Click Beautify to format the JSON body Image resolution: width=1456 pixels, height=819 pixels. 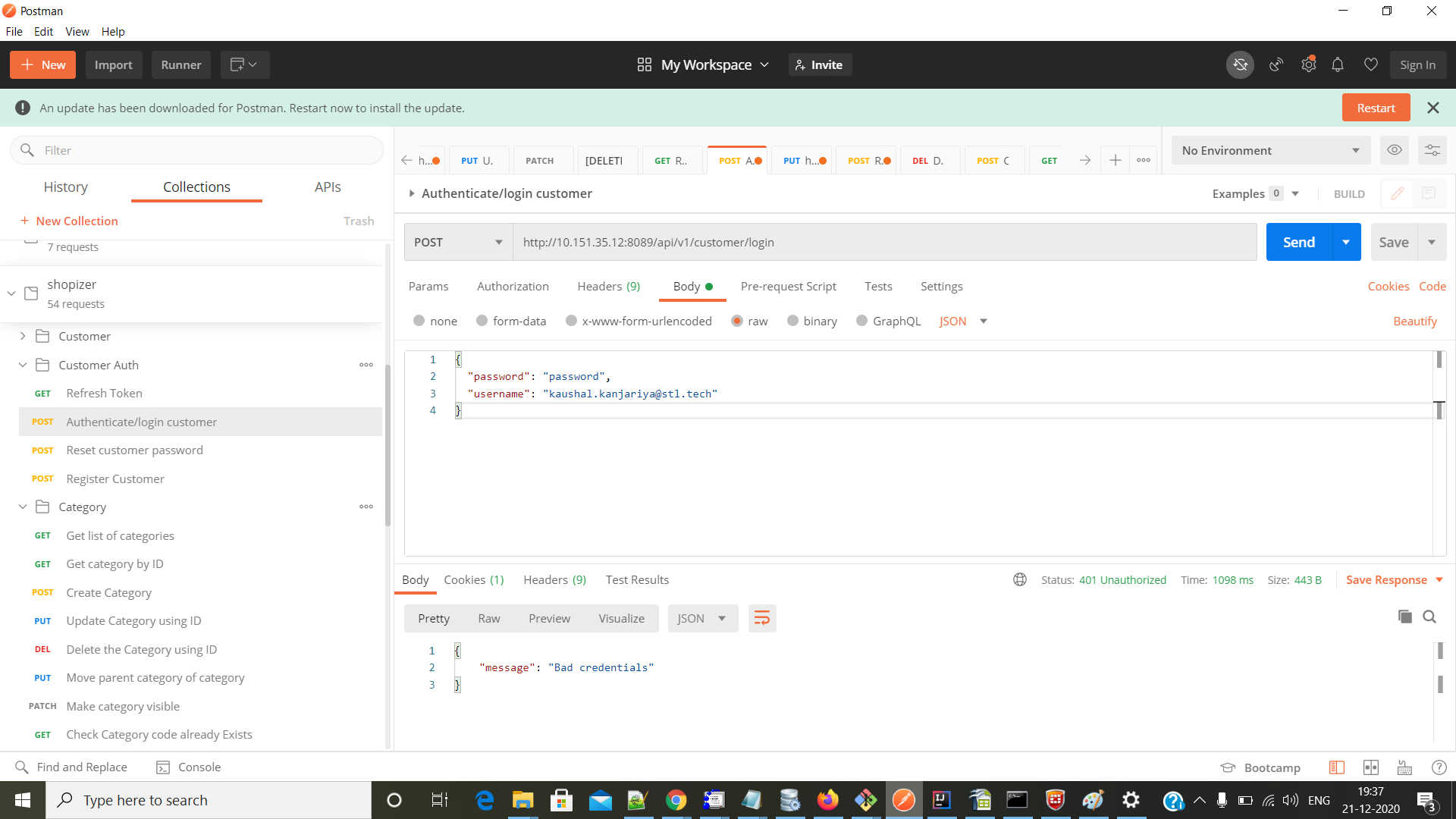(x=1414, y=321)
